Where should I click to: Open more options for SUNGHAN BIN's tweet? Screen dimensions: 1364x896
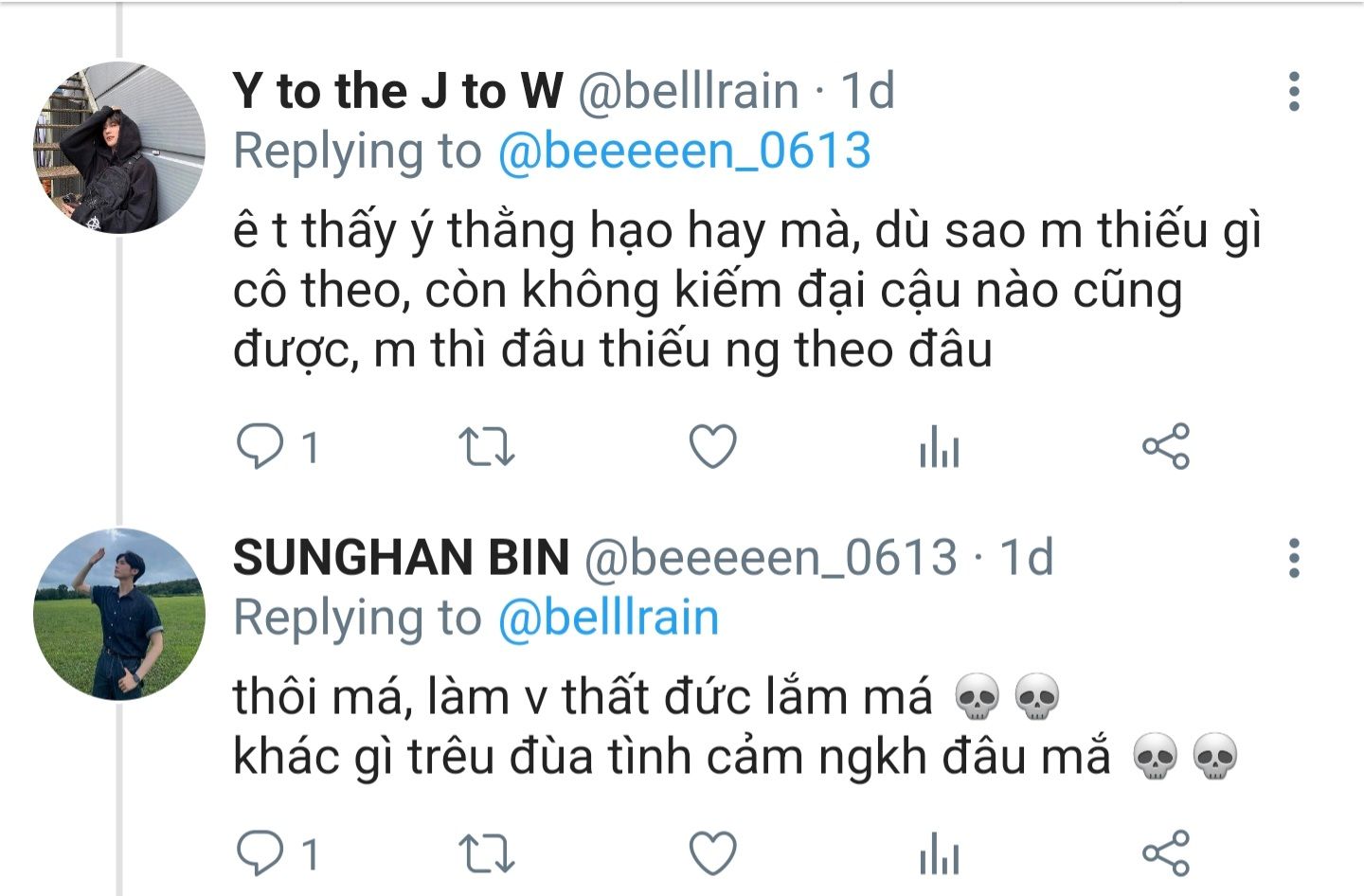tap(1294, 558)
